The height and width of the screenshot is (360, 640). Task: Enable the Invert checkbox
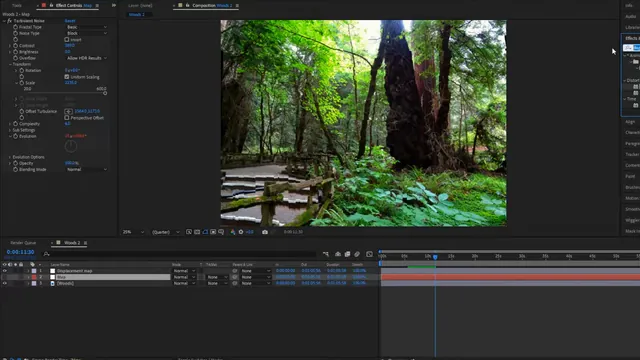click(67, 40)
